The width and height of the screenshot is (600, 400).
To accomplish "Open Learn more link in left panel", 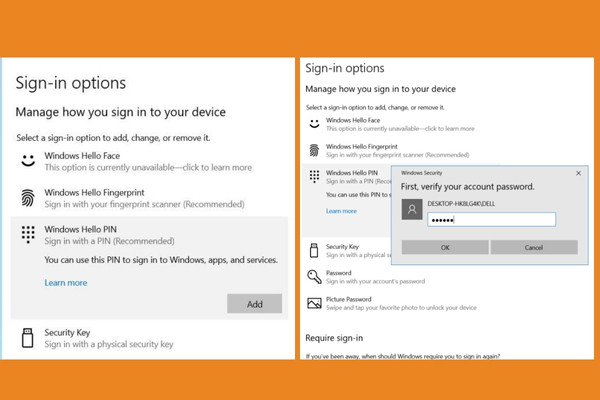I will (x=66, y=283).
